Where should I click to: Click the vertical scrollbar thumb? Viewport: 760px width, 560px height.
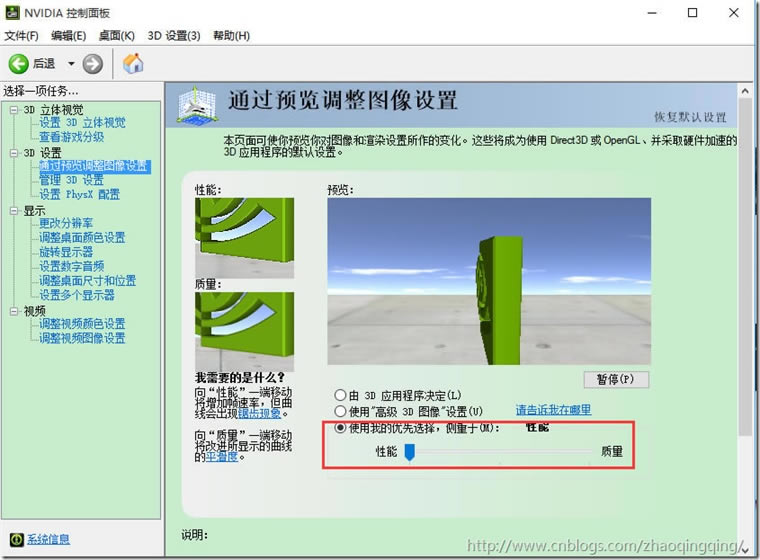744,267
